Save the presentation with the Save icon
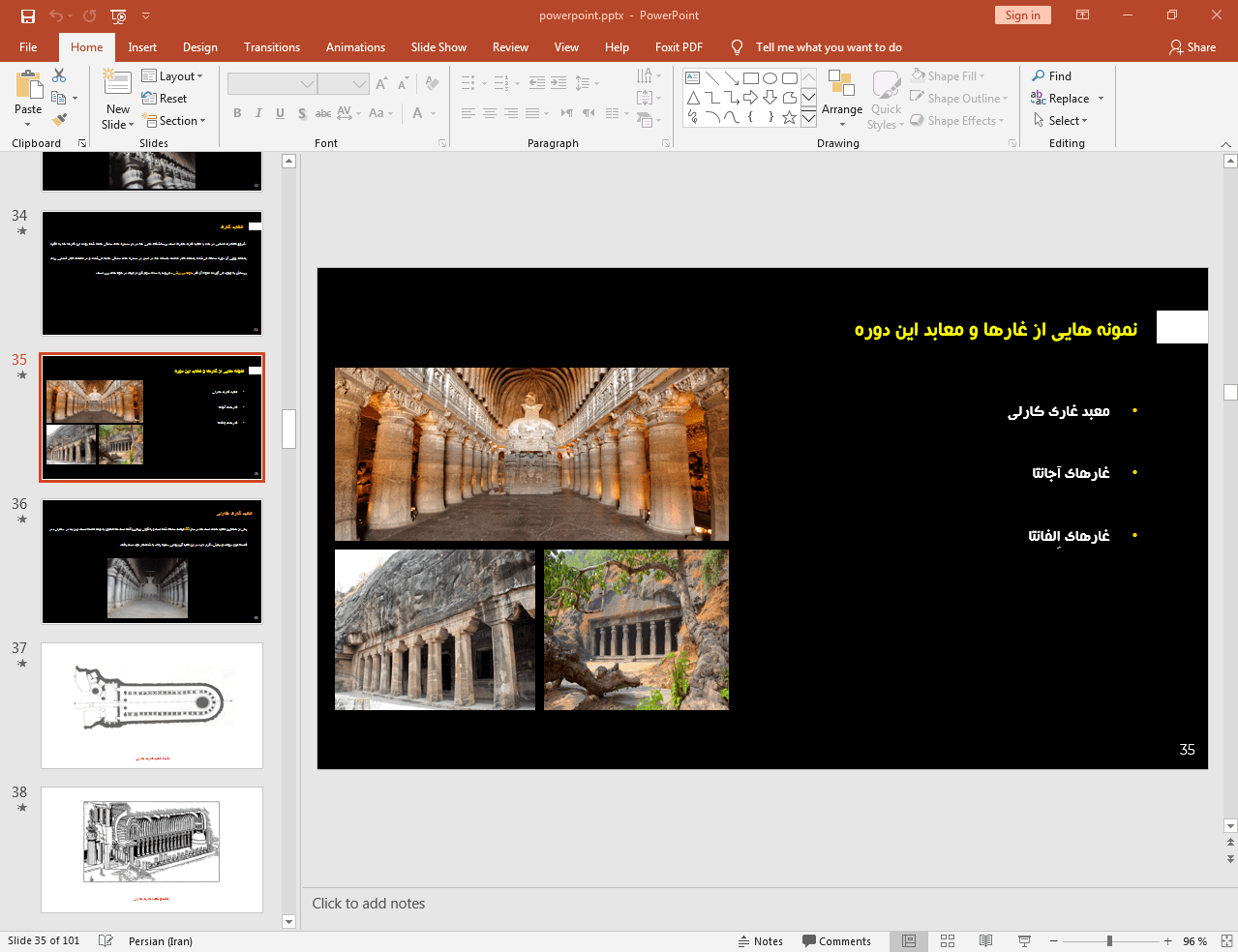The image size is (1238, 952). 28,15
